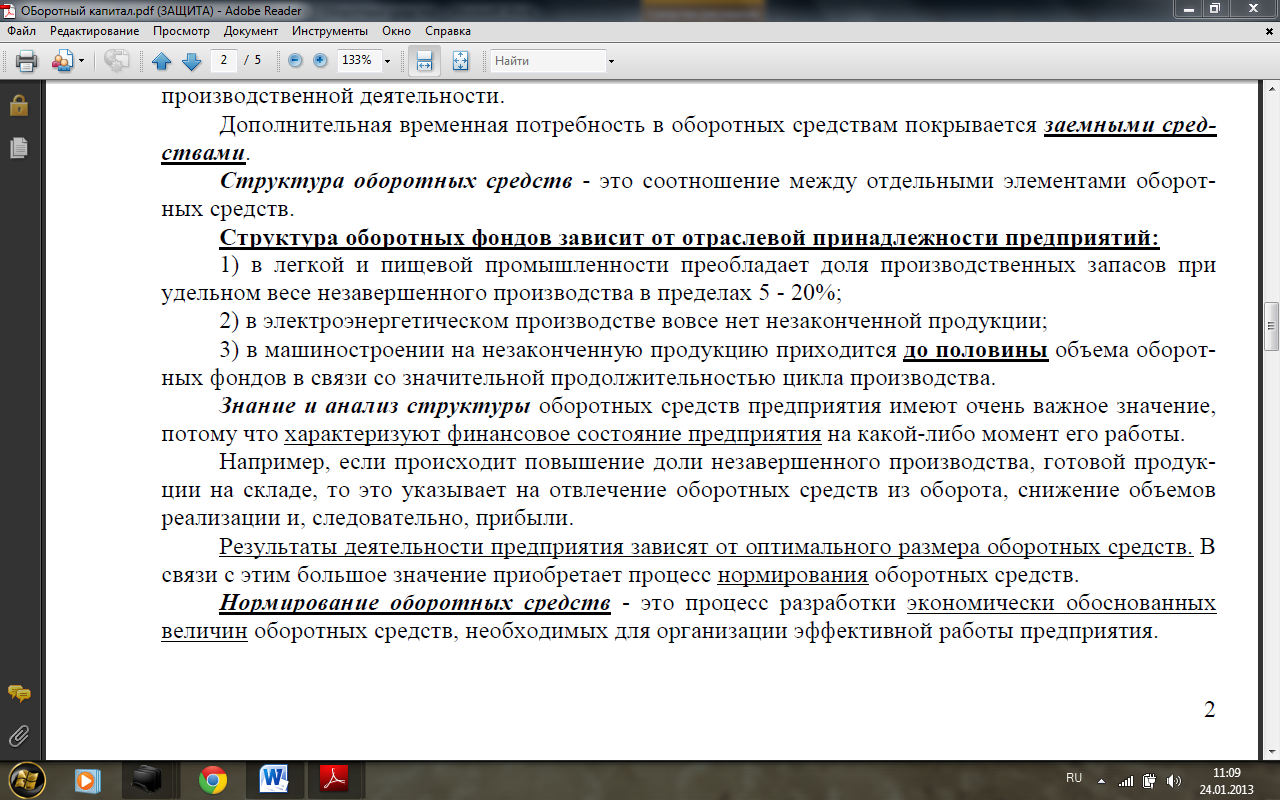Click the Найти search field
Viewport: 1280px width, 800px height.
pyautogui.click(x=548, y=61)
